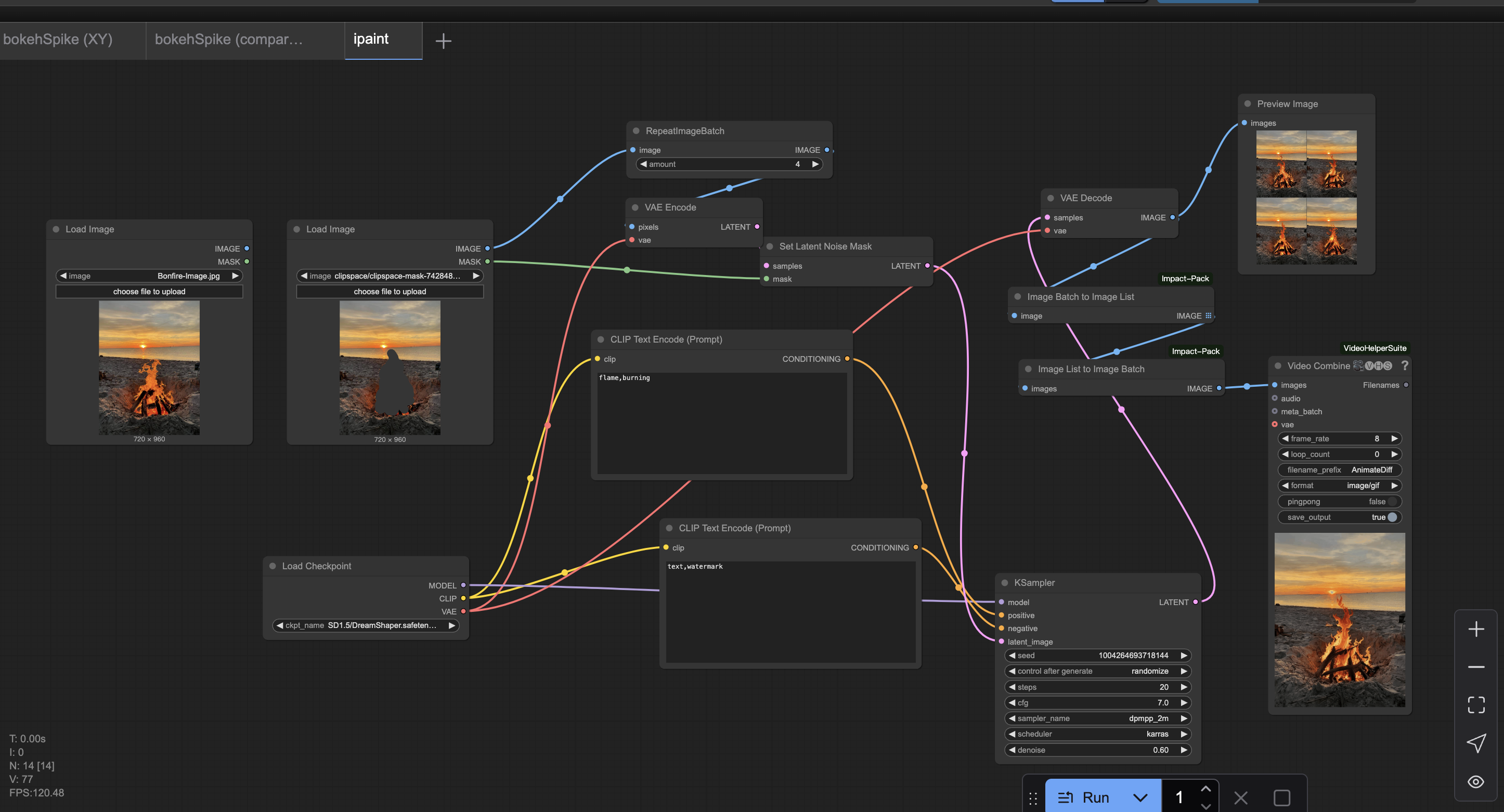Toggle link visibility eye icon
This screenshot has width=1504, height=812.
[x=1475, y=782]
